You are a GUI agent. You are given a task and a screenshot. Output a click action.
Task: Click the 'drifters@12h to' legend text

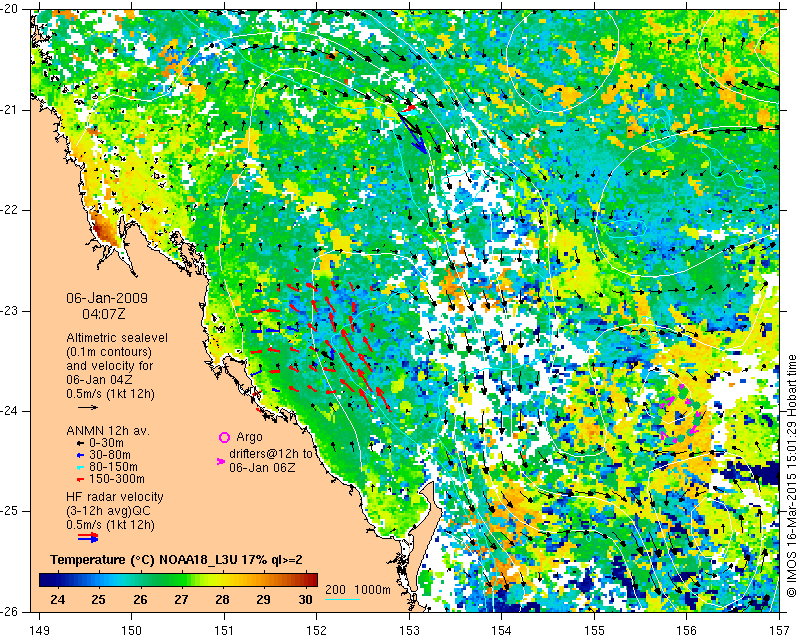click(x=270, y=454)
